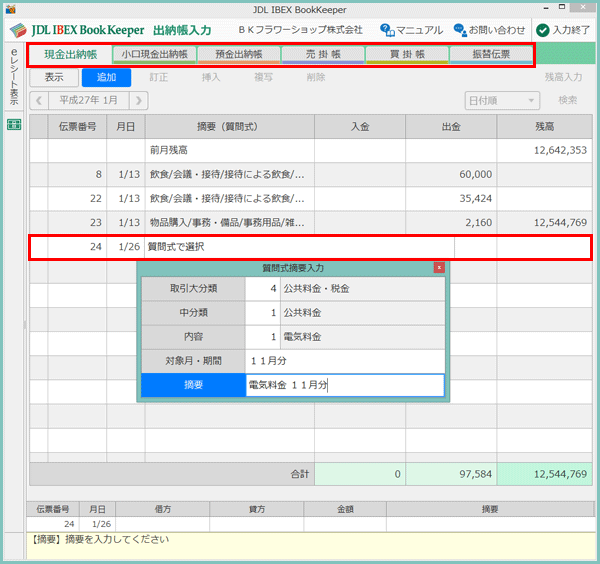
Task: Click the 貸方 column header in journal pane
Action: click(257, 509)
